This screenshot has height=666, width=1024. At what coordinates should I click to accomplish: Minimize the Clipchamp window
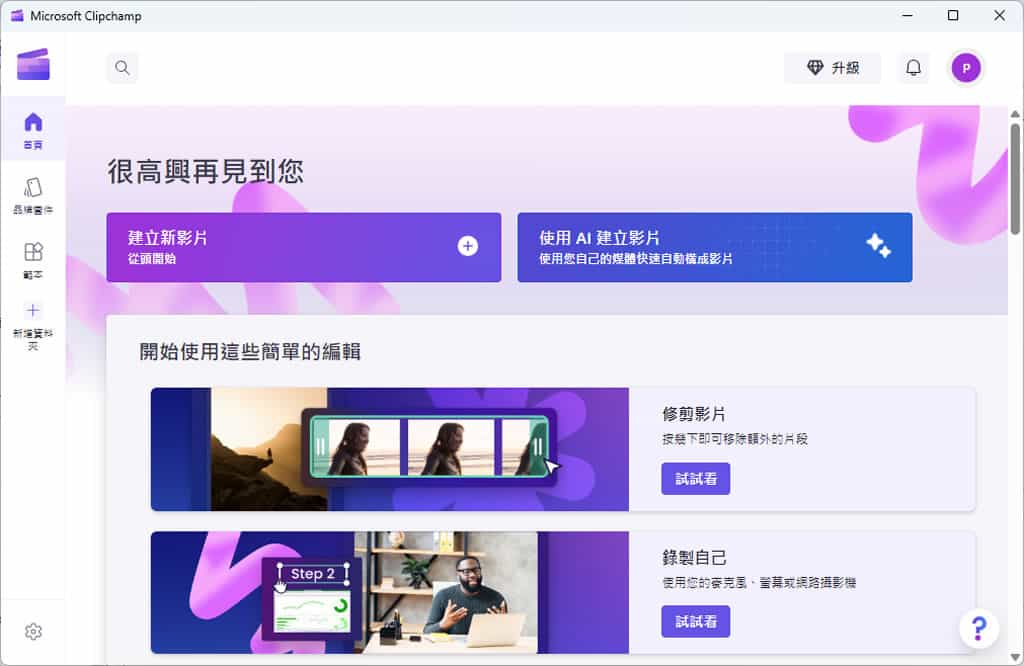coord(907,16)
